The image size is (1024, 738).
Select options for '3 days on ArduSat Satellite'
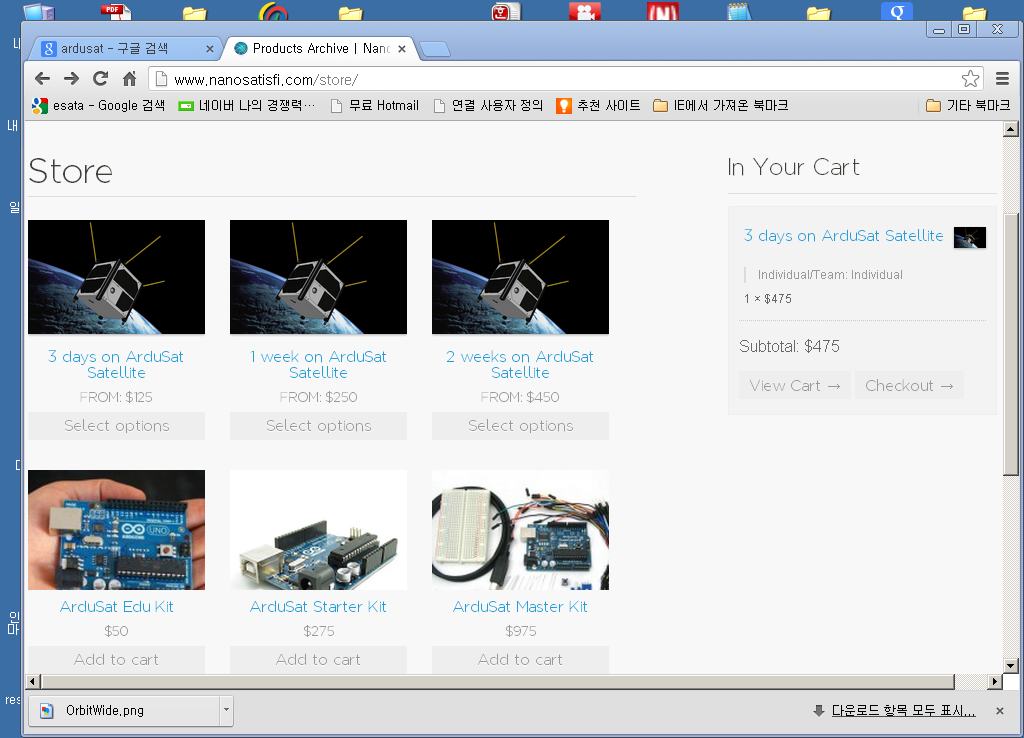point(116,426)
